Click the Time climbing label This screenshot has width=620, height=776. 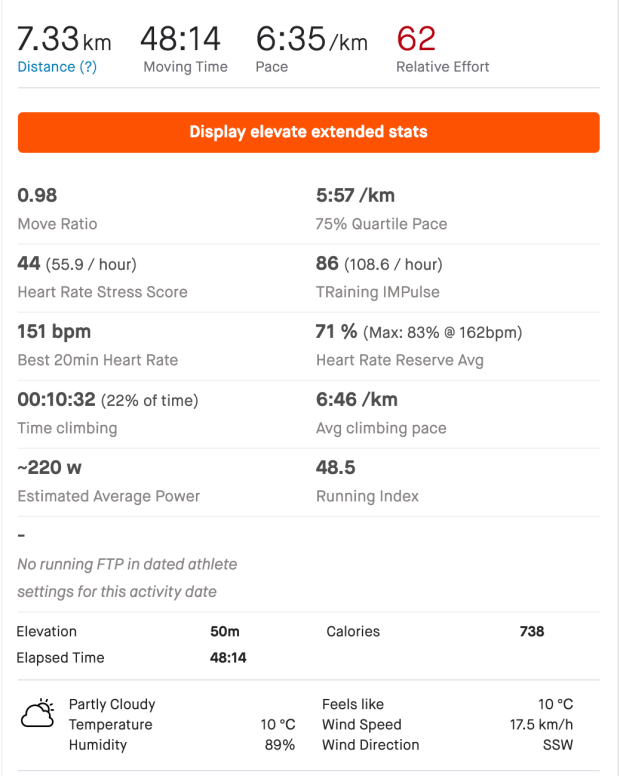67,428
